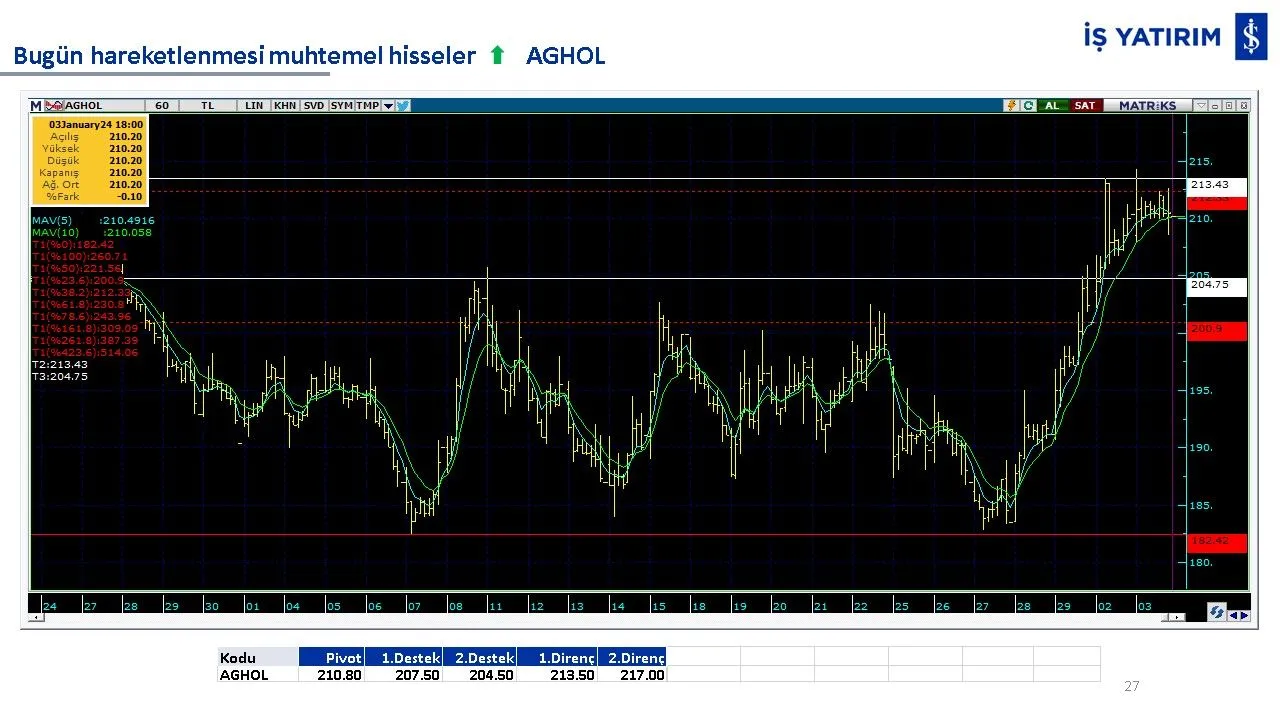
Task: Click the Matriks M logo icon in chart toolbar
Action: [x=36, y=105]
